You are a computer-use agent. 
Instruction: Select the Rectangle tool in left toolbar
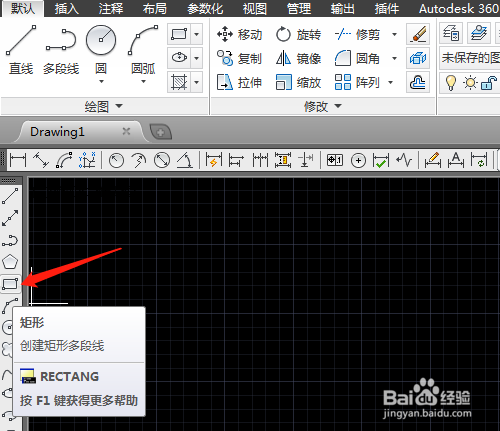10,284
